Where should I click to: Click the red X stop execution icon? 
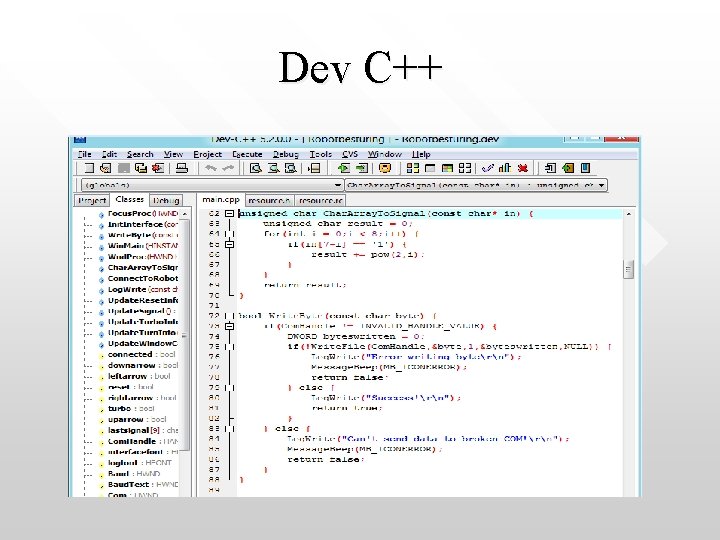point(523,168)
